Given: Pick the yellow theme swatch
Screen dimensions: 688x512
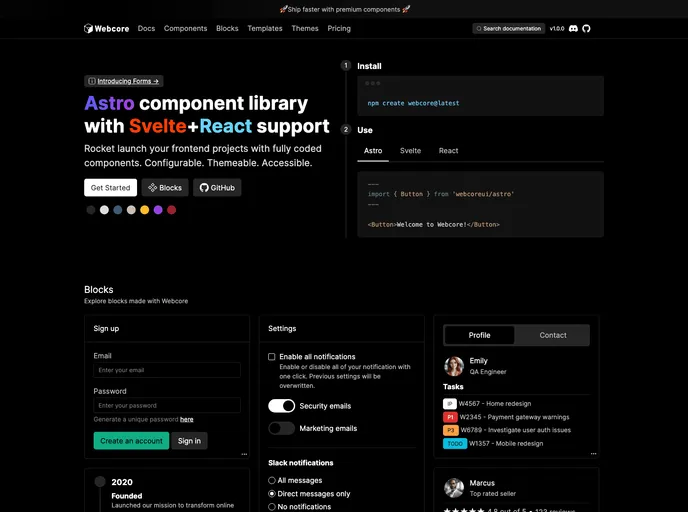Looking at the screenshot, I should pos(144,210).
